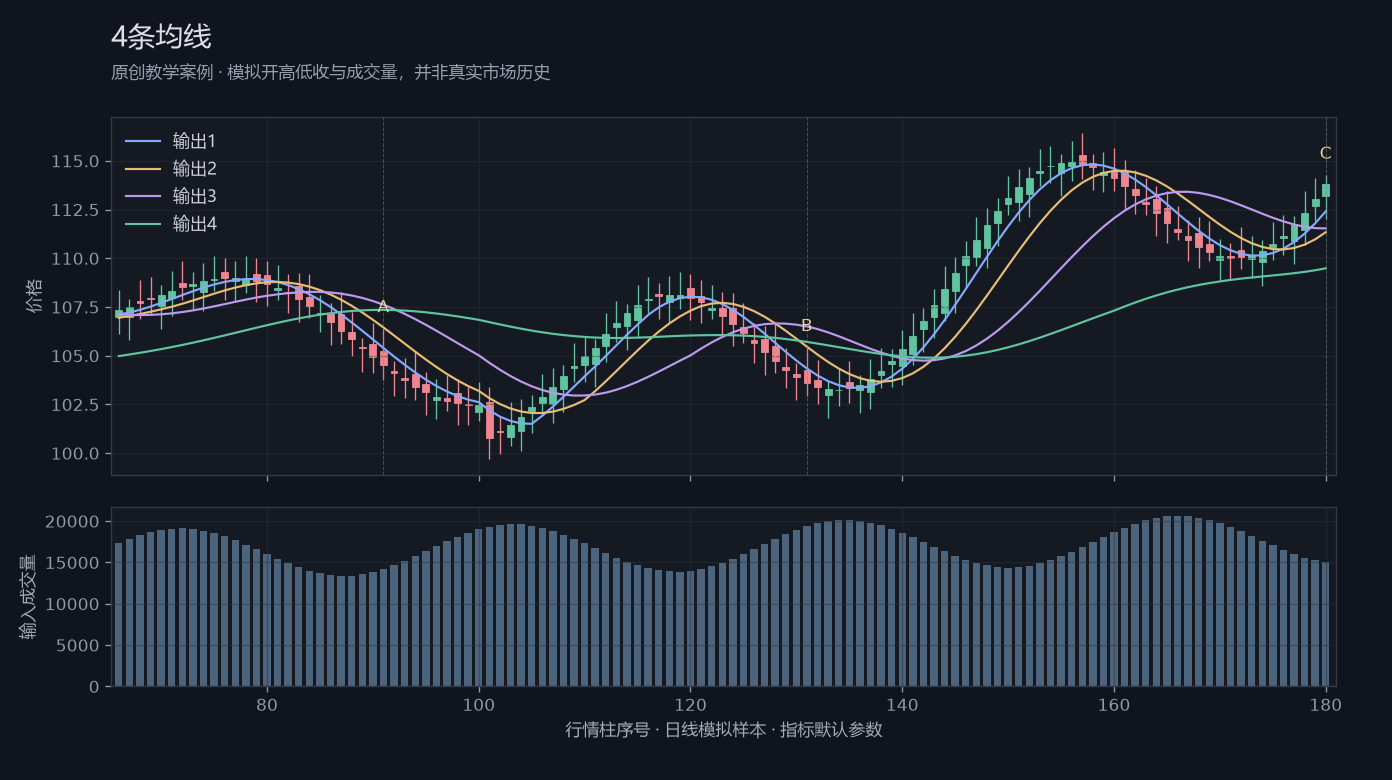Click the green 输出4 legend line swatch
1392x780 pixels.
(x=143, y=224)
